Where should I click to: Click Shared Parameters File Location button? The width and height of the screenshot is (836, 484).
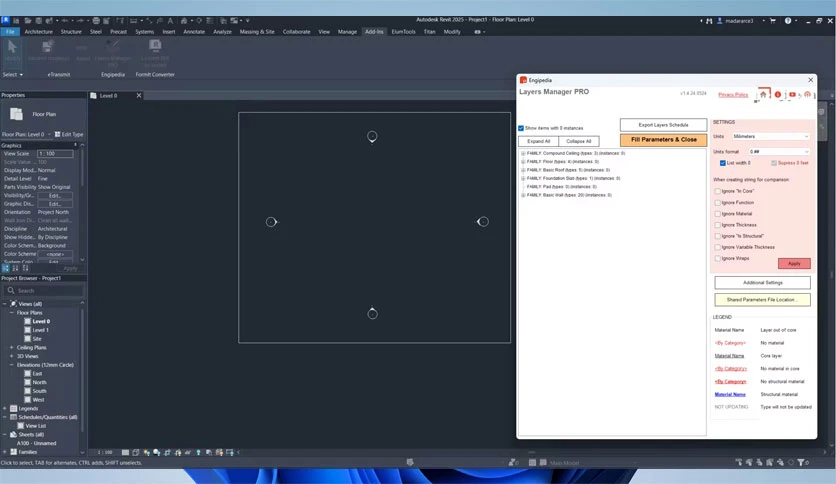[x=762, y=300]
